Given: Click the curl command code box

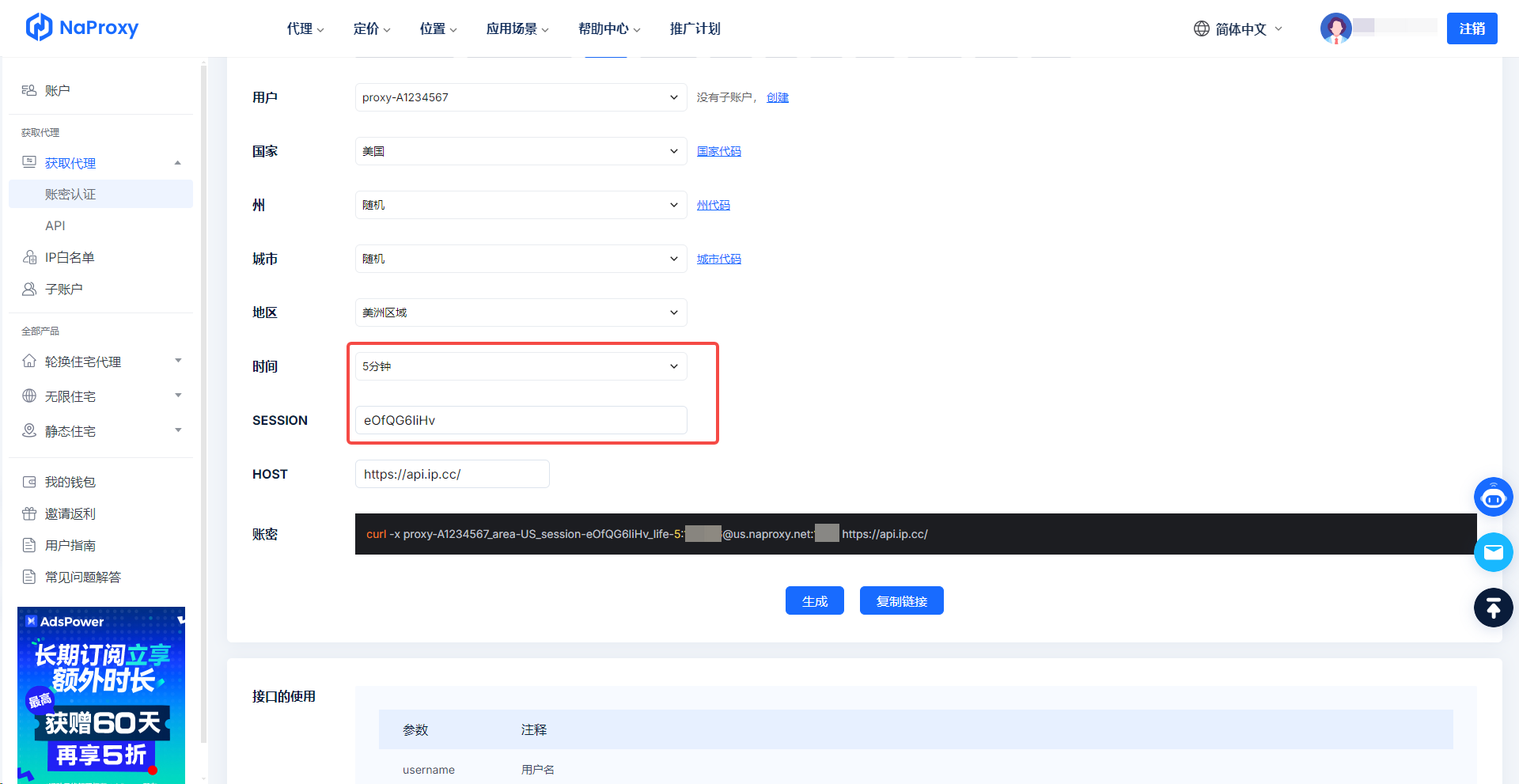Looking at the screenshot, I should pyautogui.click(x=915, y=534).
